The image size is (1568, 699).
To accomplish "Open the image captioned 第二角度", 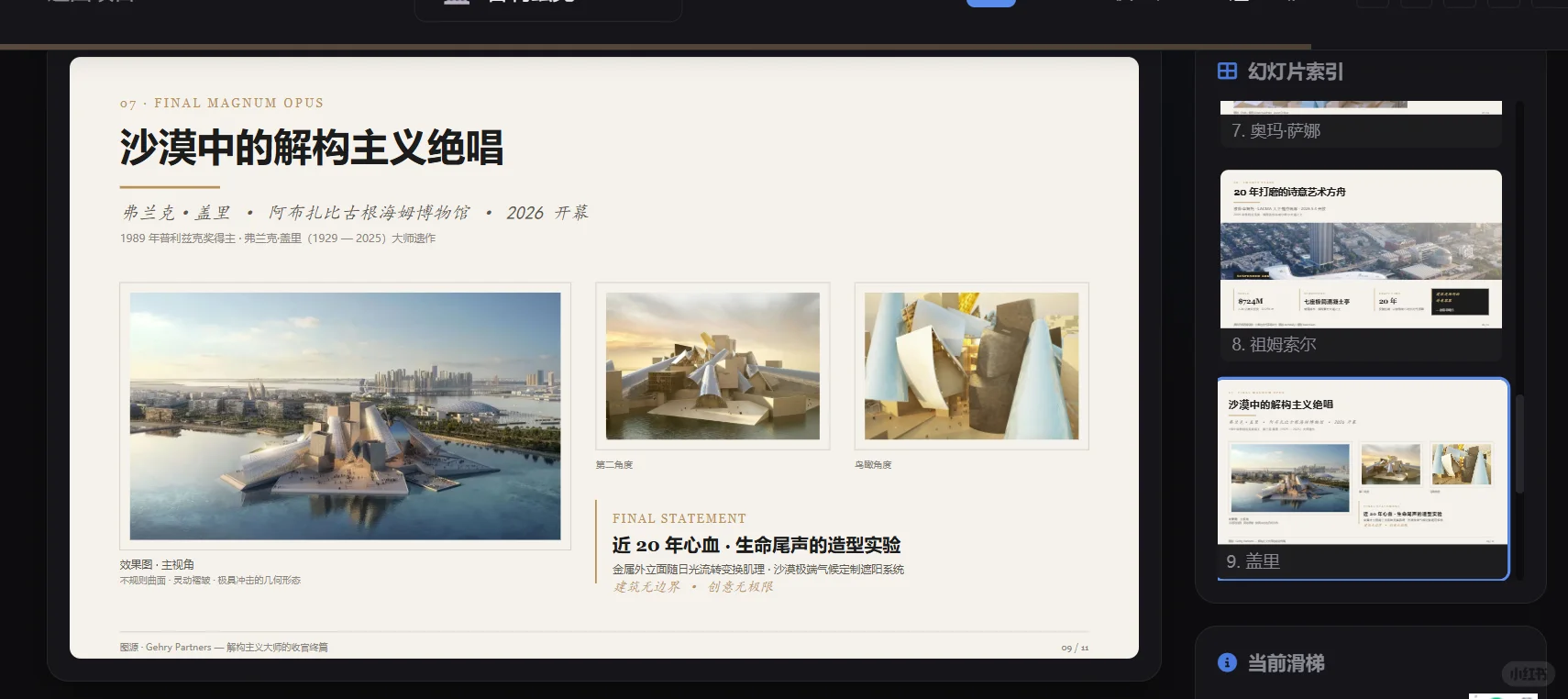I will pos(712,366).
